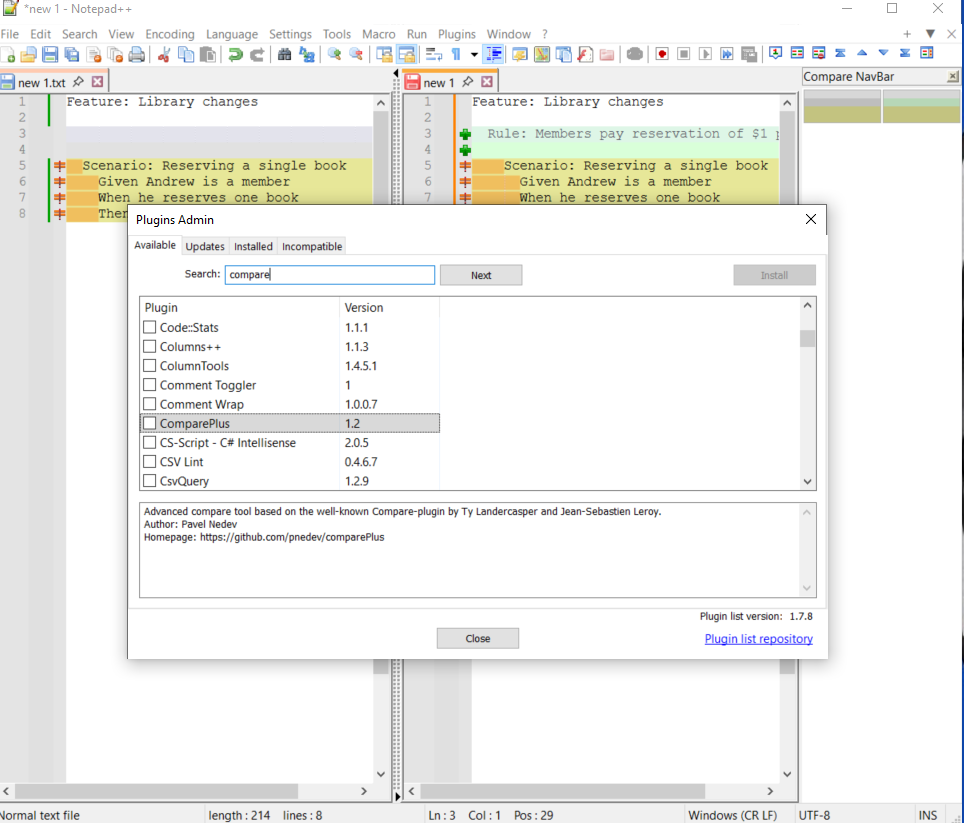
Task: Toggle the Word wrap toolbar icon
Action: pyautogui.click(x=433, y=54)
